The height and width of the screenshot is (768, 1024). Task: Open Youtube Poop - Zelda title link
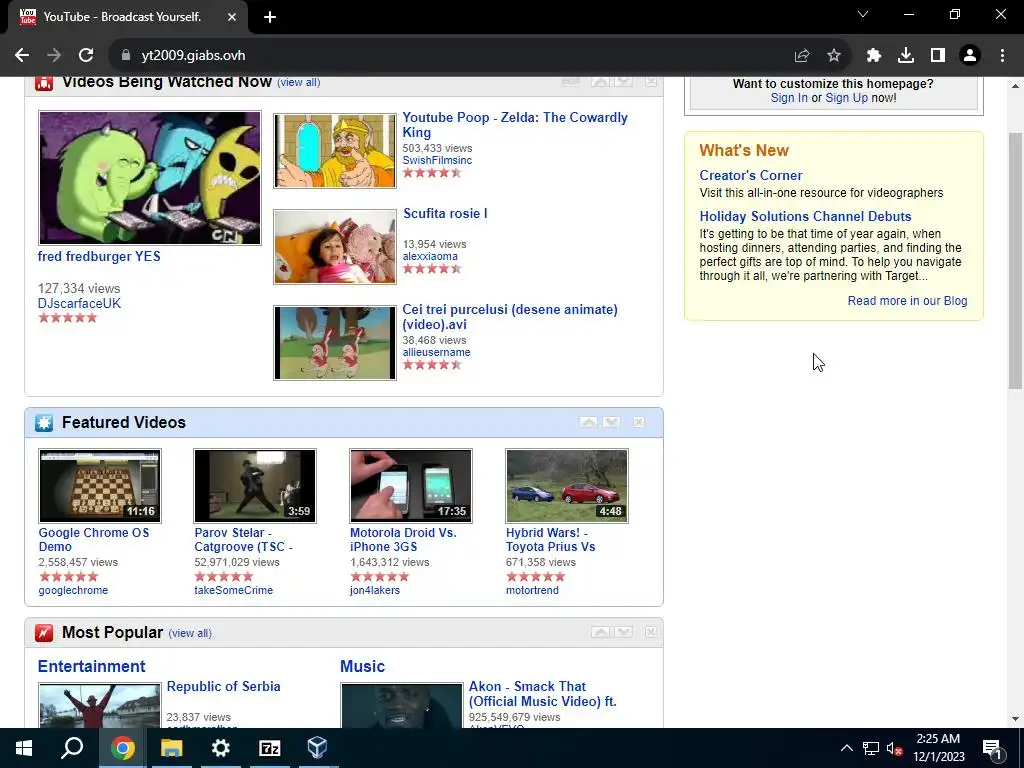515,125
